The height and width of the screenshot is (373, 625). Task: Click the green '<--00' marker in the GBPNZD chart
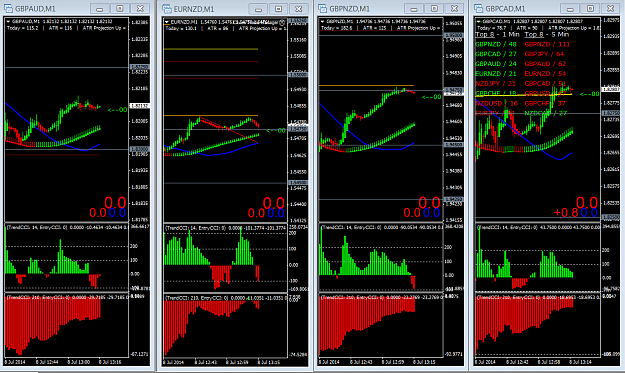point(431,97)
